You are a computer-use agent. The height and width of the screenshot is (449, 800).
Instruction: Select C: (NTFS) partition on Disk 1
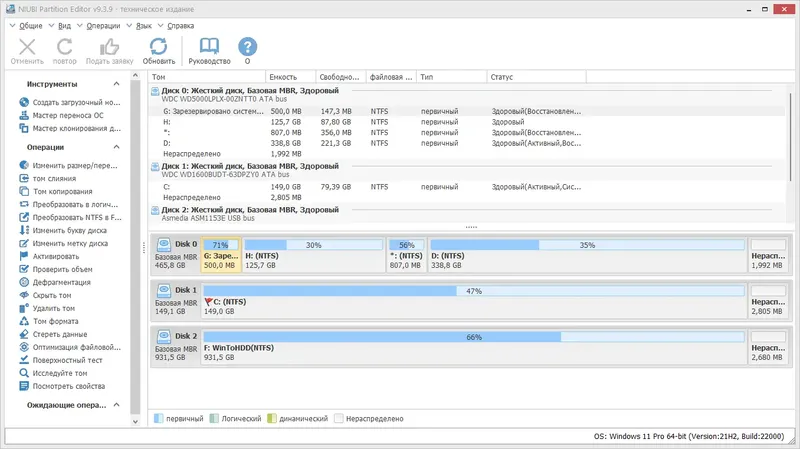(x=474, y=301)
